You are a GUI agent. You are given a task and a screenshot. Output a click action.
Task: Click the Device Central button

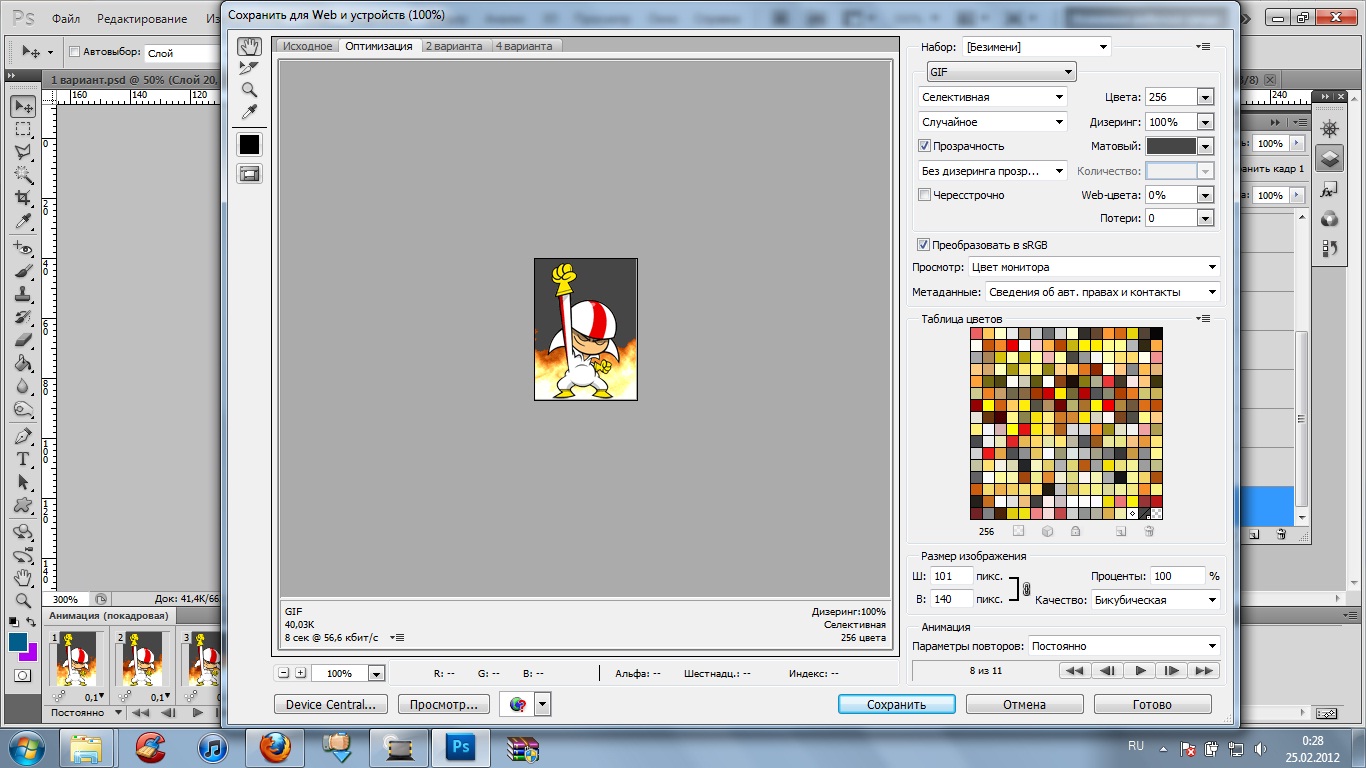coord(330,704)
